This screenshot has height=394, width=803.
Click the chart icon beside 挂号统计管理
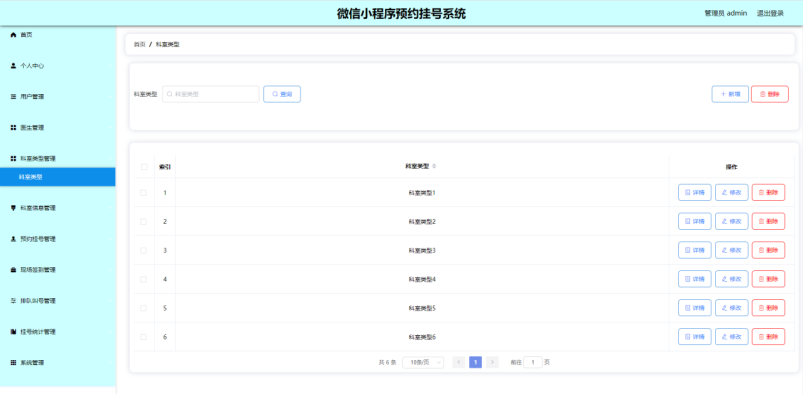(13, 331)
